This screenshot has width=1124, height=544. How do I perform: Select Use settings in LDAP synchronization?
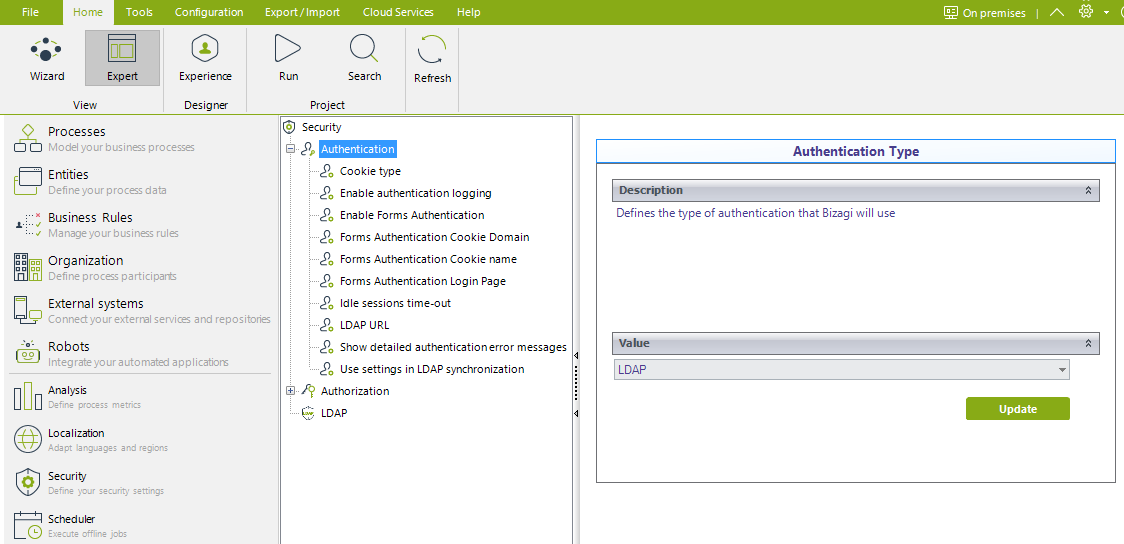[432, 369]
